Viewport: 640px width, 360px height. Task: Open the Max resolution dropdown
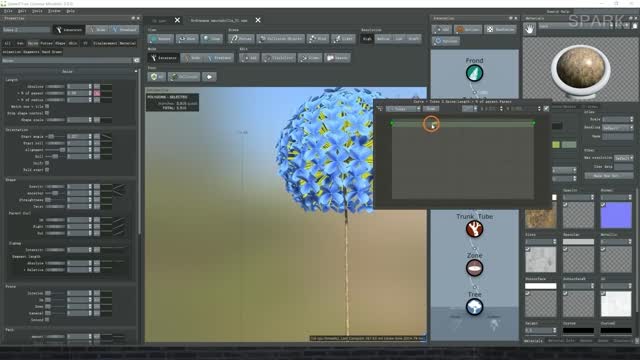pos(624,158)
